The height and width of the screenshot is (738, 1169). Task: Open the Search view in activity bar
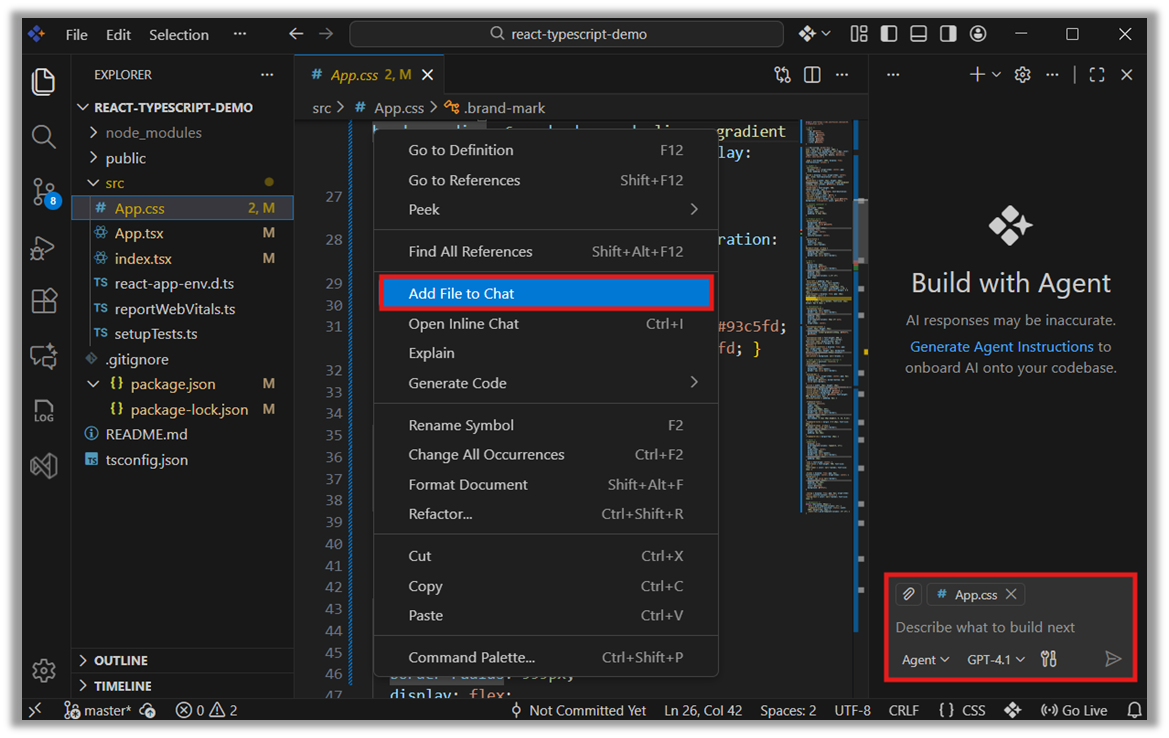[43, 136]
